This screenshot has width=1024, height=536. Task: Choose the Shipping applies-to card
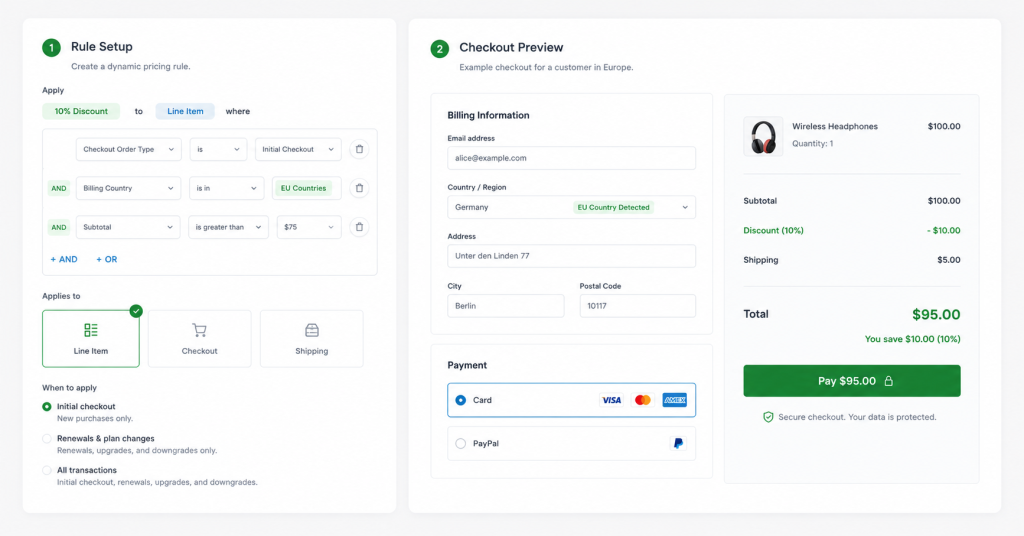[x=312, y=339]
